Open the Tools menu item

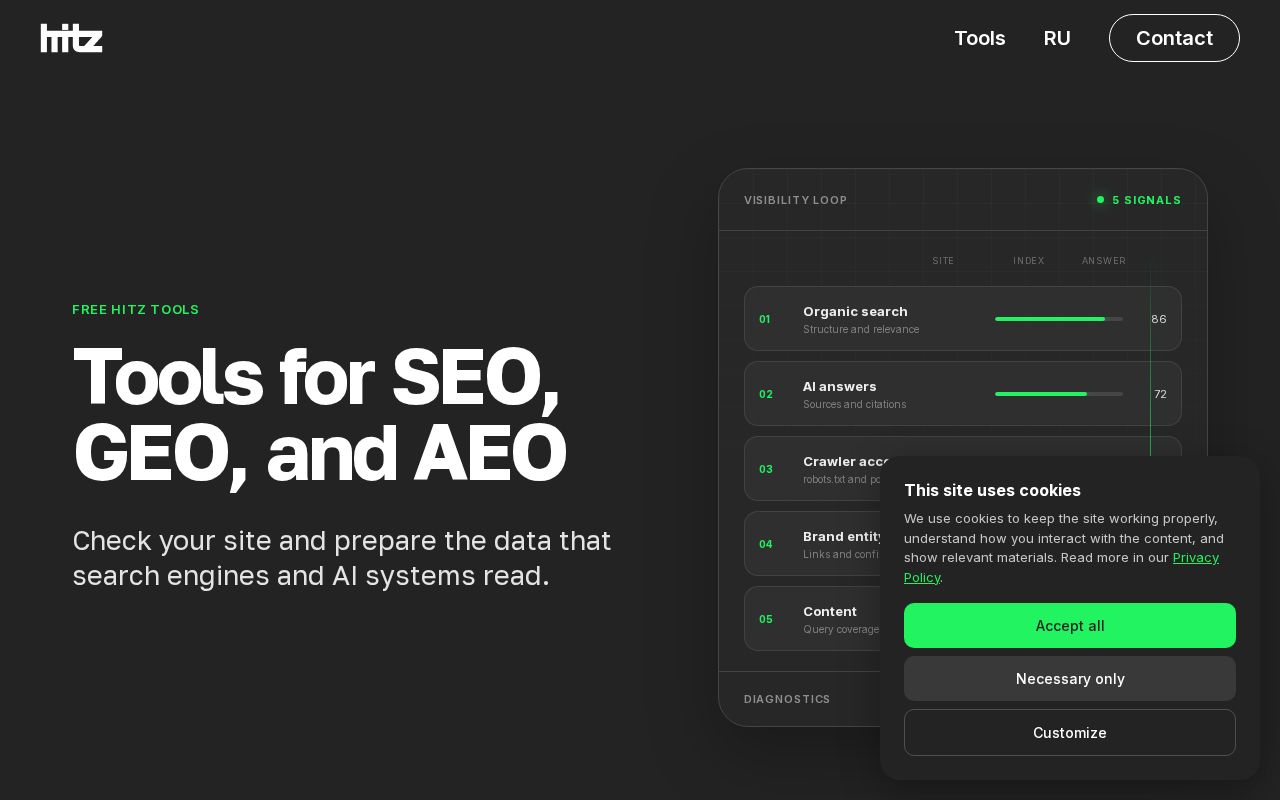[x=979, y=38]
